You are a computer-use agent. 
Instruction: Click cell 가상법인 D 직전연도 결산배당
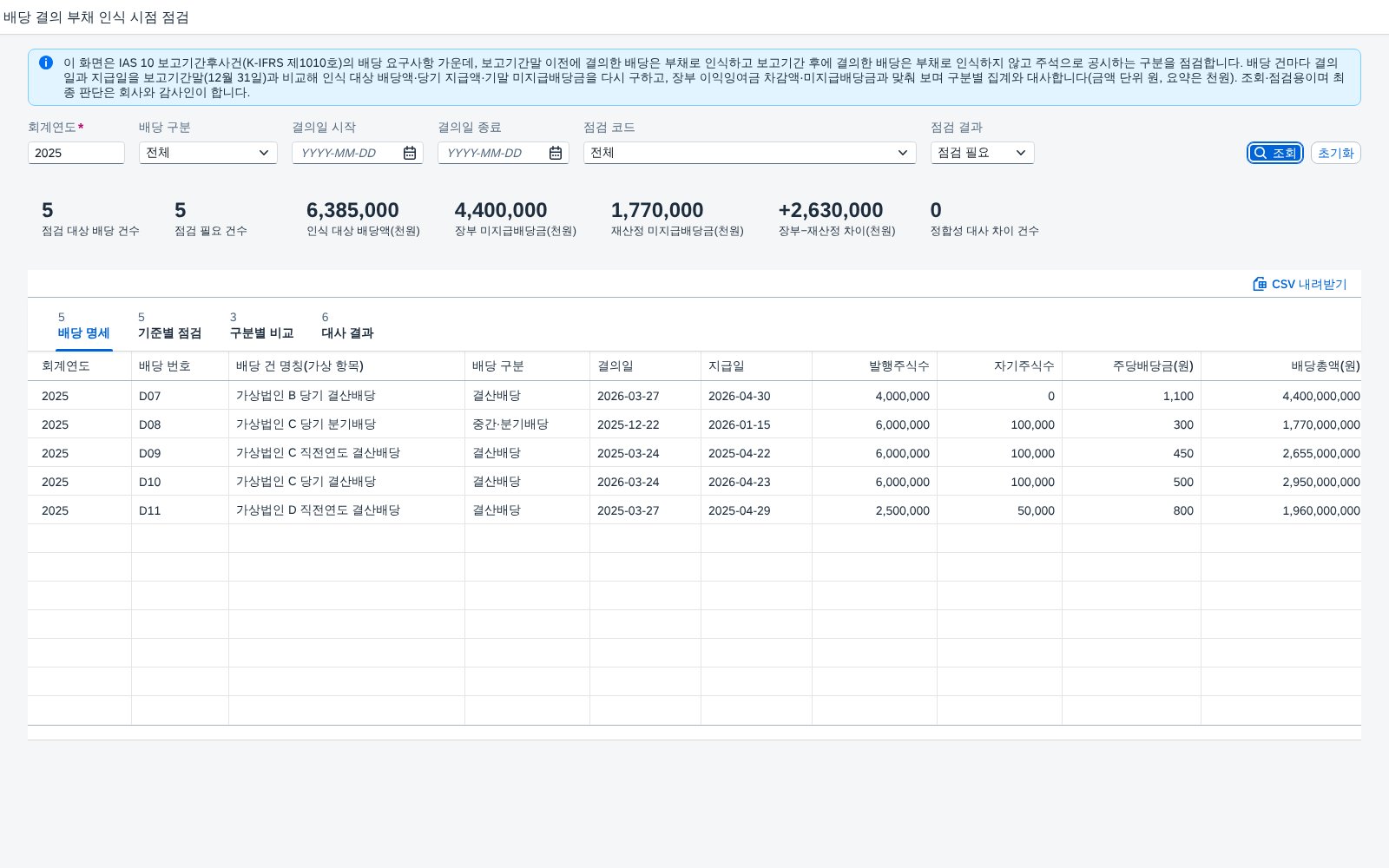click(346, 510)
